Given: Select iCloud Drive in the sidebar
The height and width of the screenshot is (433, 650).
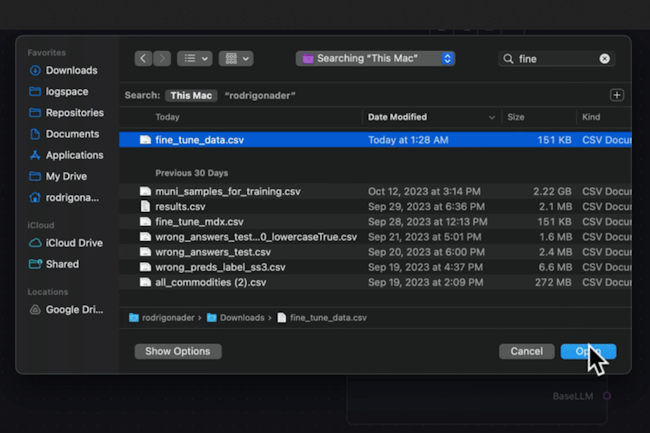Looking at the screenshot, I should pyautogui.click(x=74, y=243).
